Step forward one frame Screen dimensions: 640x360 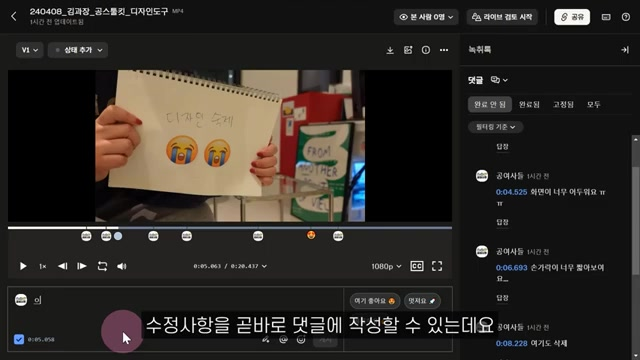tap(82, 266)
